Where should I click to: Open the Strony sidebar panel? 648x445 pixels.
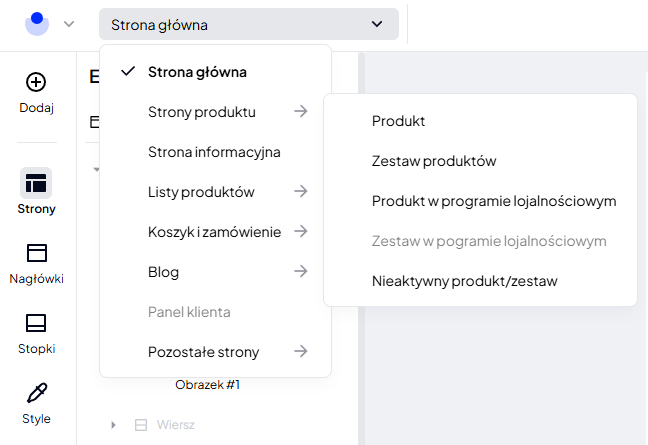point(36,183)
